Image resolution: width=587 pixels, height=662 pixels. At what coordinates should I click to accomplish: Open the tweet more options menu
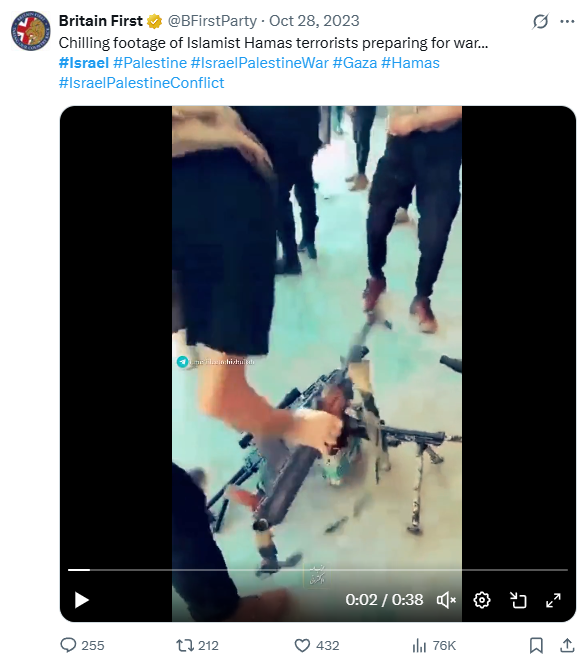point(567,21)
